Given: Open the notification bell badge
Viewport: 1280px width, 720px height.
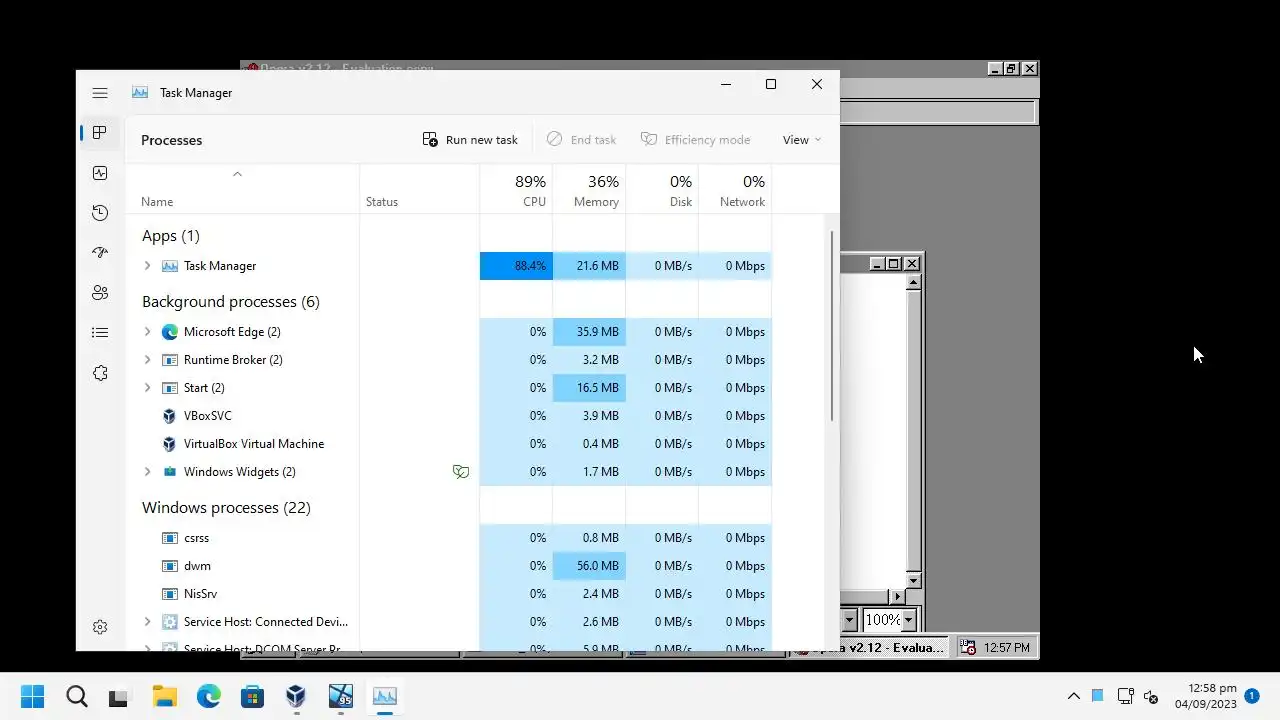Looking at the screenshot, I should point(1252,695).
